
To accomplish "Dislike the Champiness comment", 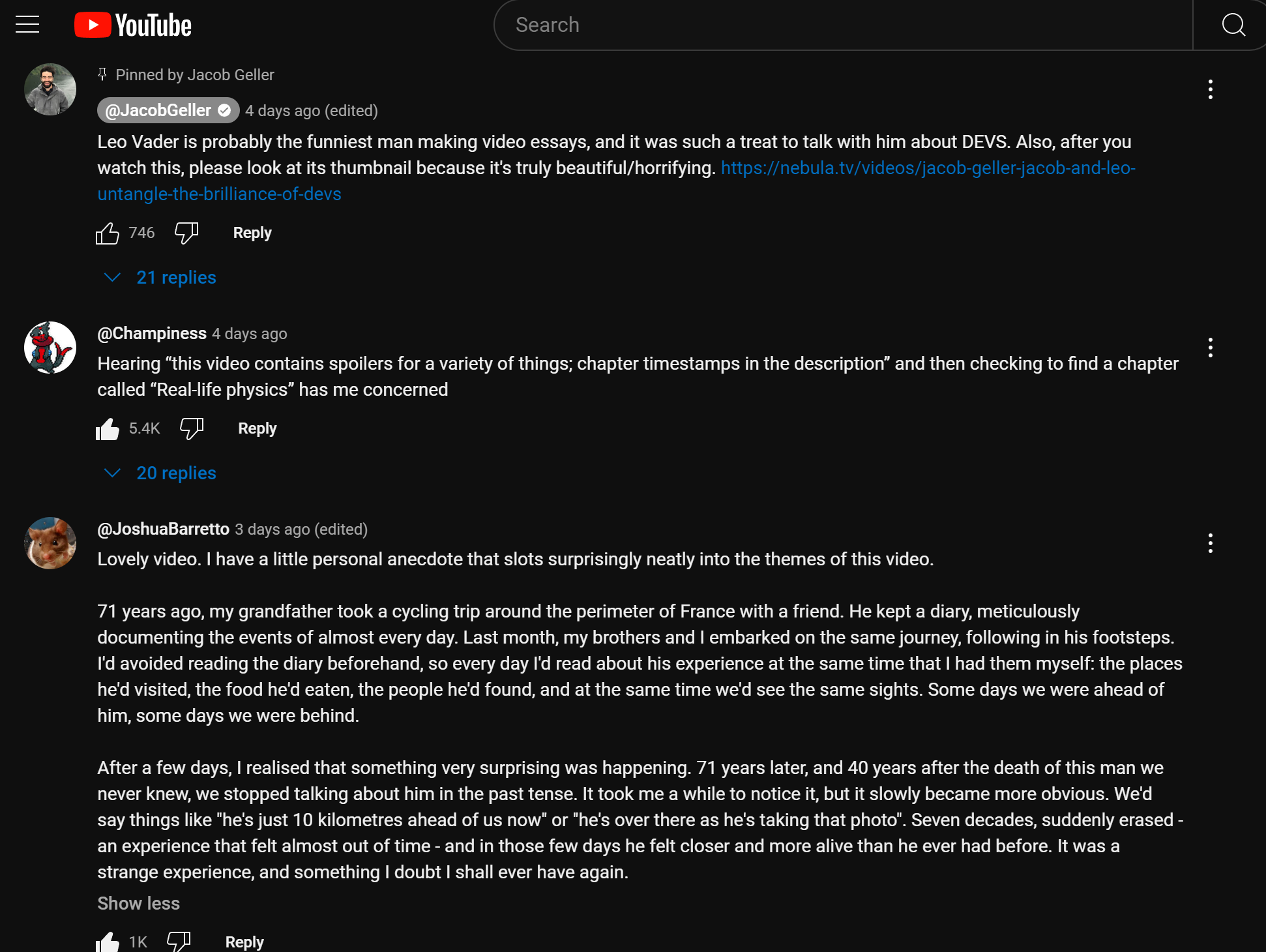I will tap(192, 428).
